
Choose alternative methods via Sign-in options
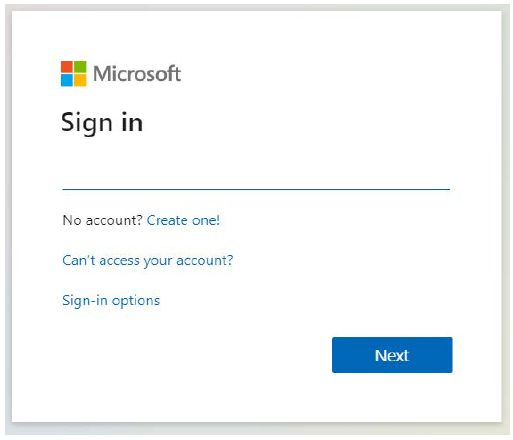[x=111, y=301]
